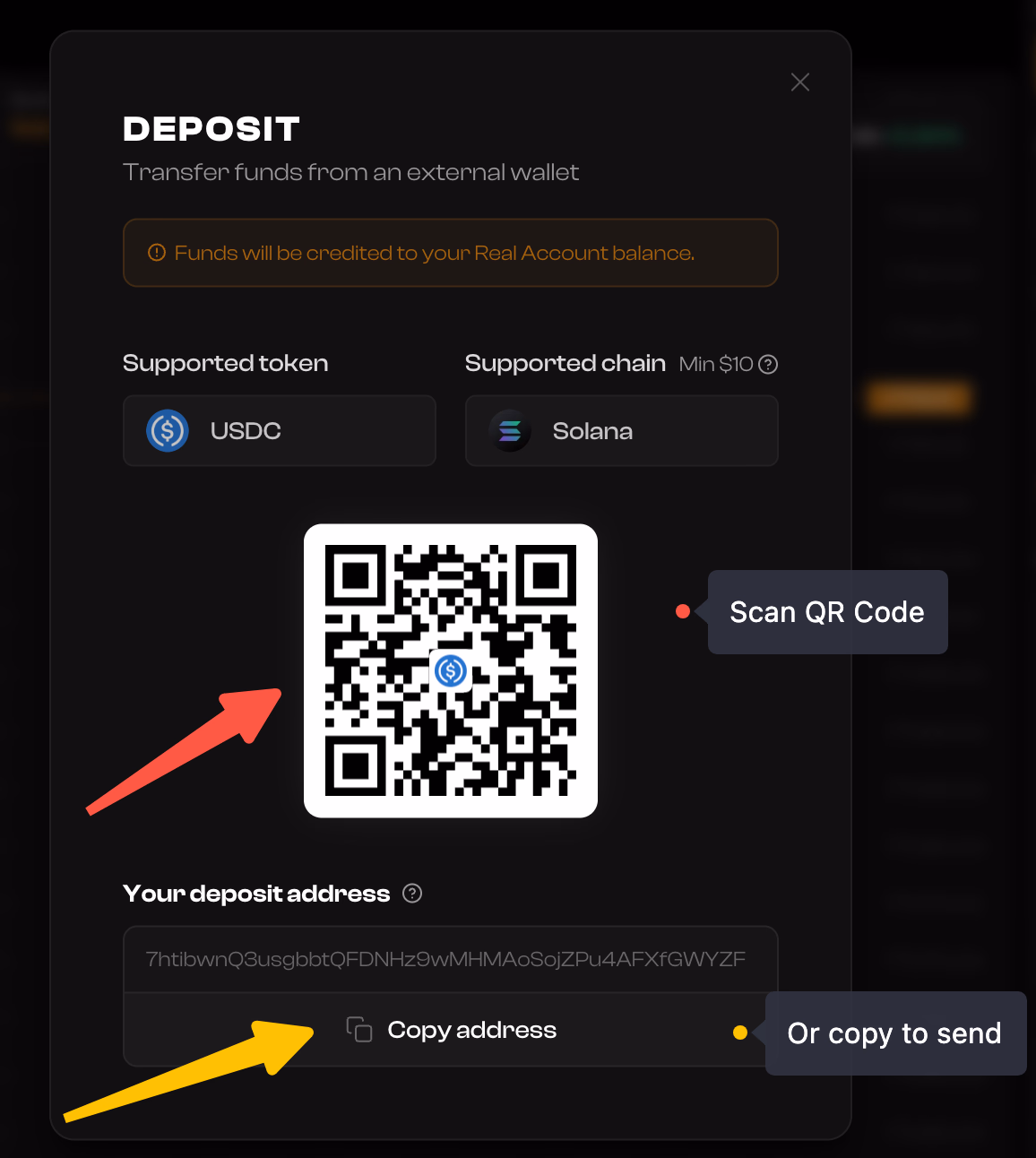Viewport: 1036px width, 1158px height.
Task: Click the Scan QR Code tooltip label
Action: click(827, 612)
